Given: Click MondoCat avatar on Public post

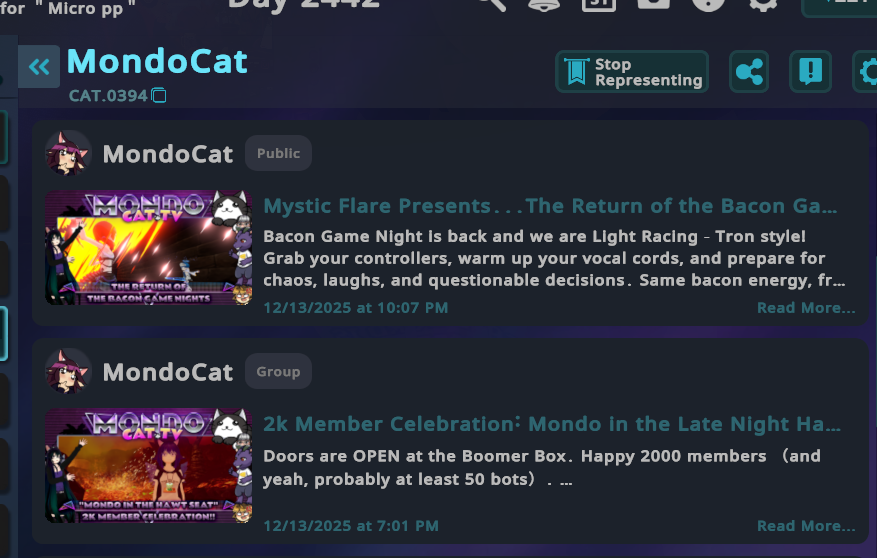Looking at the screenshot, I should (x=68, y=153).
